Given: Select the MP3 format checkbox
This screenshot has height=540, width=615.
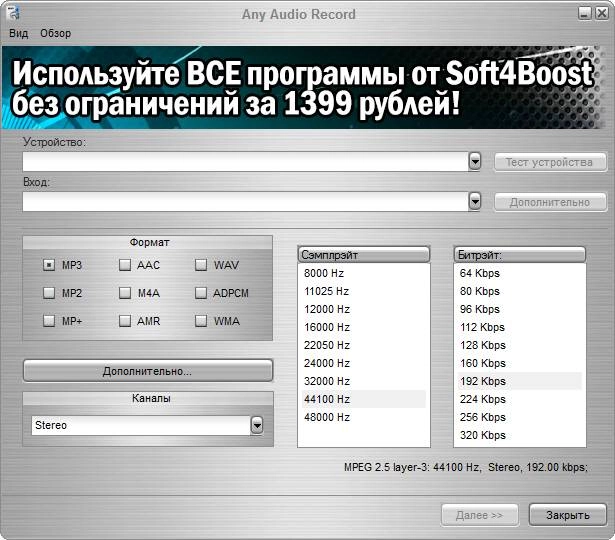Looking at the screenshot, I should click(49, 265).
